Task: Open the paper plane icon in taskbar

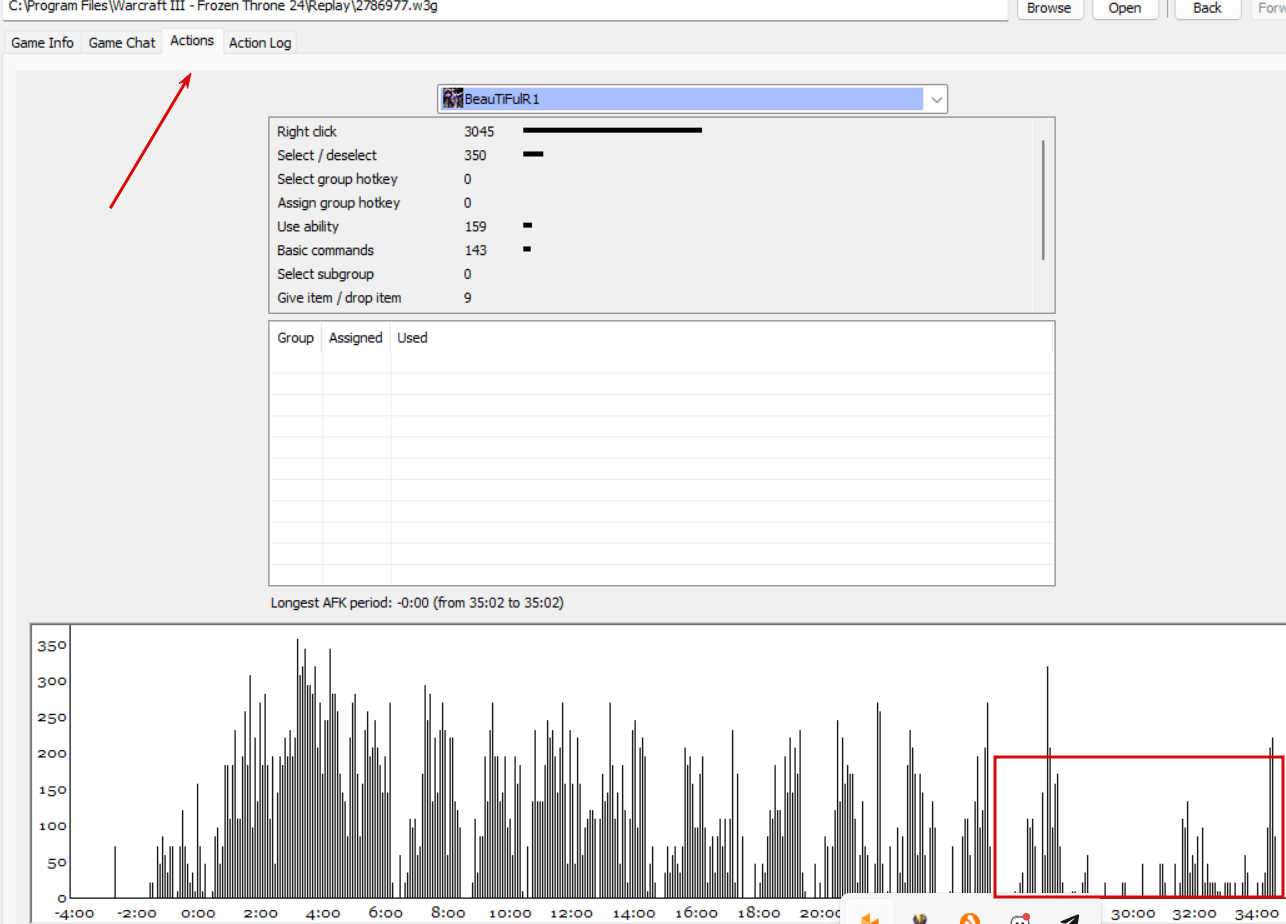Action: tap(1070, 918)
